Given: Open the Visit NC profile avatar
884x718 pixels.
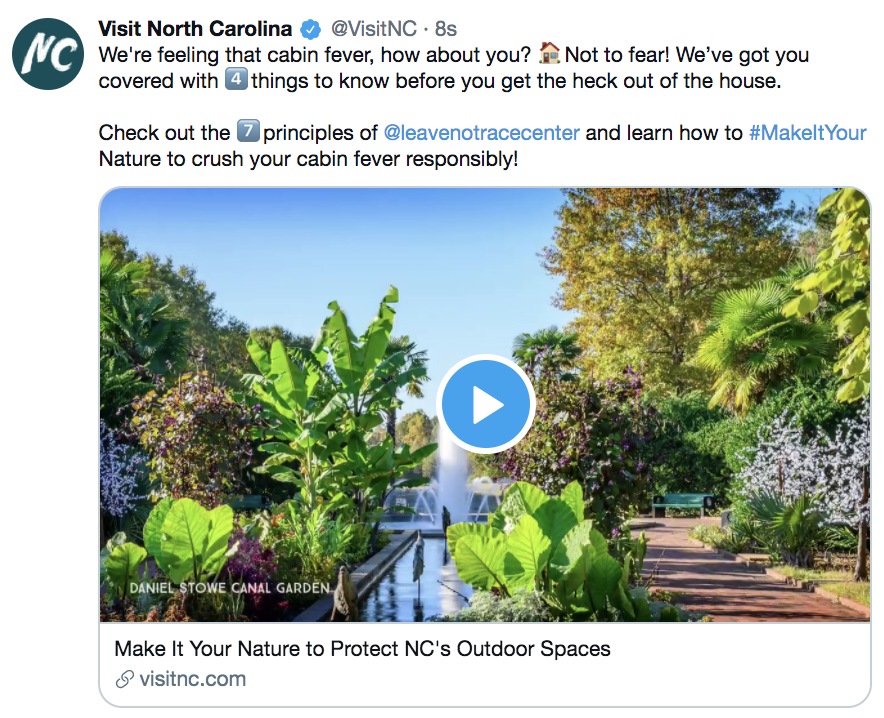Looking at the screenshot, I should tap(49, 54).
